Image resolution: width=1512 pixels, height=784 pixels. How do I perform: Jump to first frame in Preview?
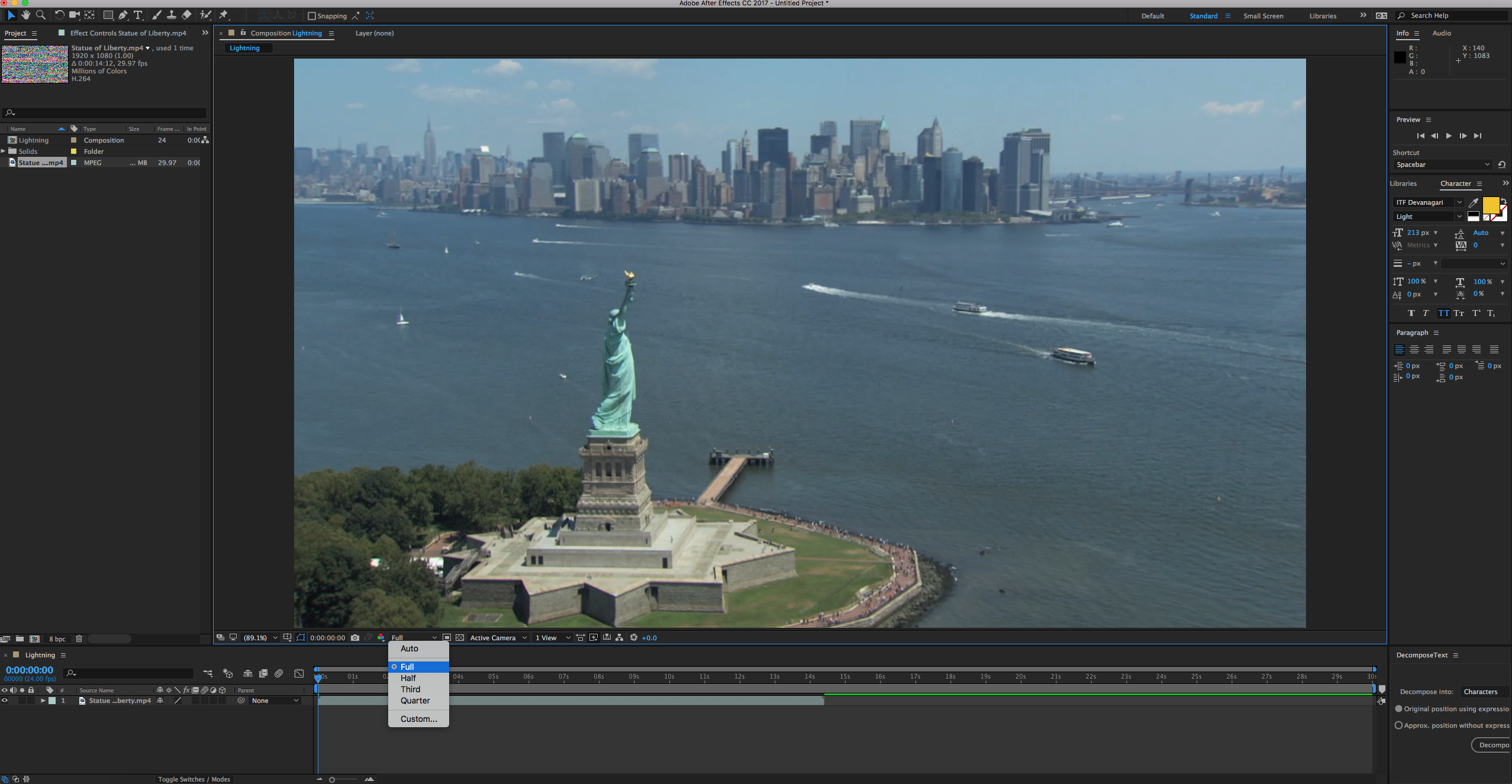(1420, 136)
